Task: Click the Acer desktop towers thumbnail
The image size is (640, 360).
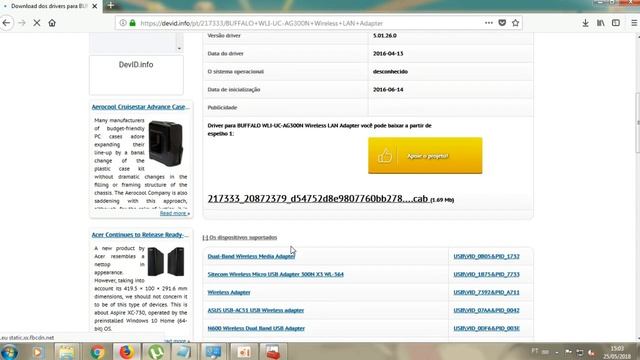Action: coord(166,262)
